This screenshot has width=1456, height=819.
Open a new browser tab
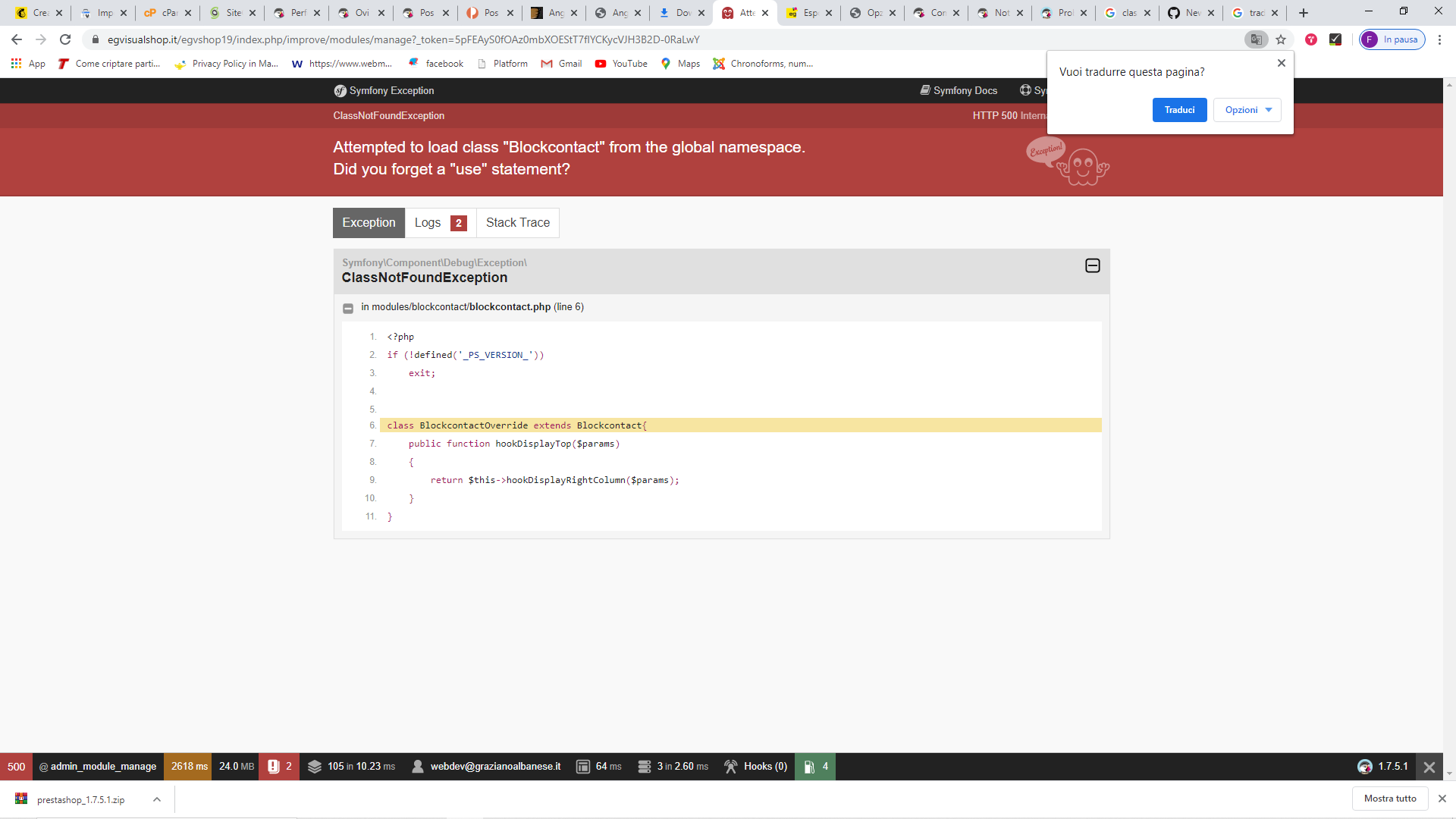pos(1304,13)
